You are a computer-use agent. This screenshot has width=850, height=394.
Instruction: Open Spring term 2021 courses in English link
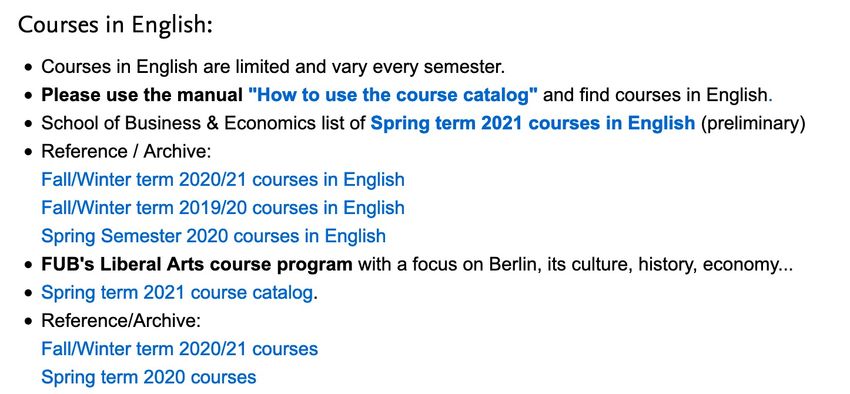(x=532, y=124)
